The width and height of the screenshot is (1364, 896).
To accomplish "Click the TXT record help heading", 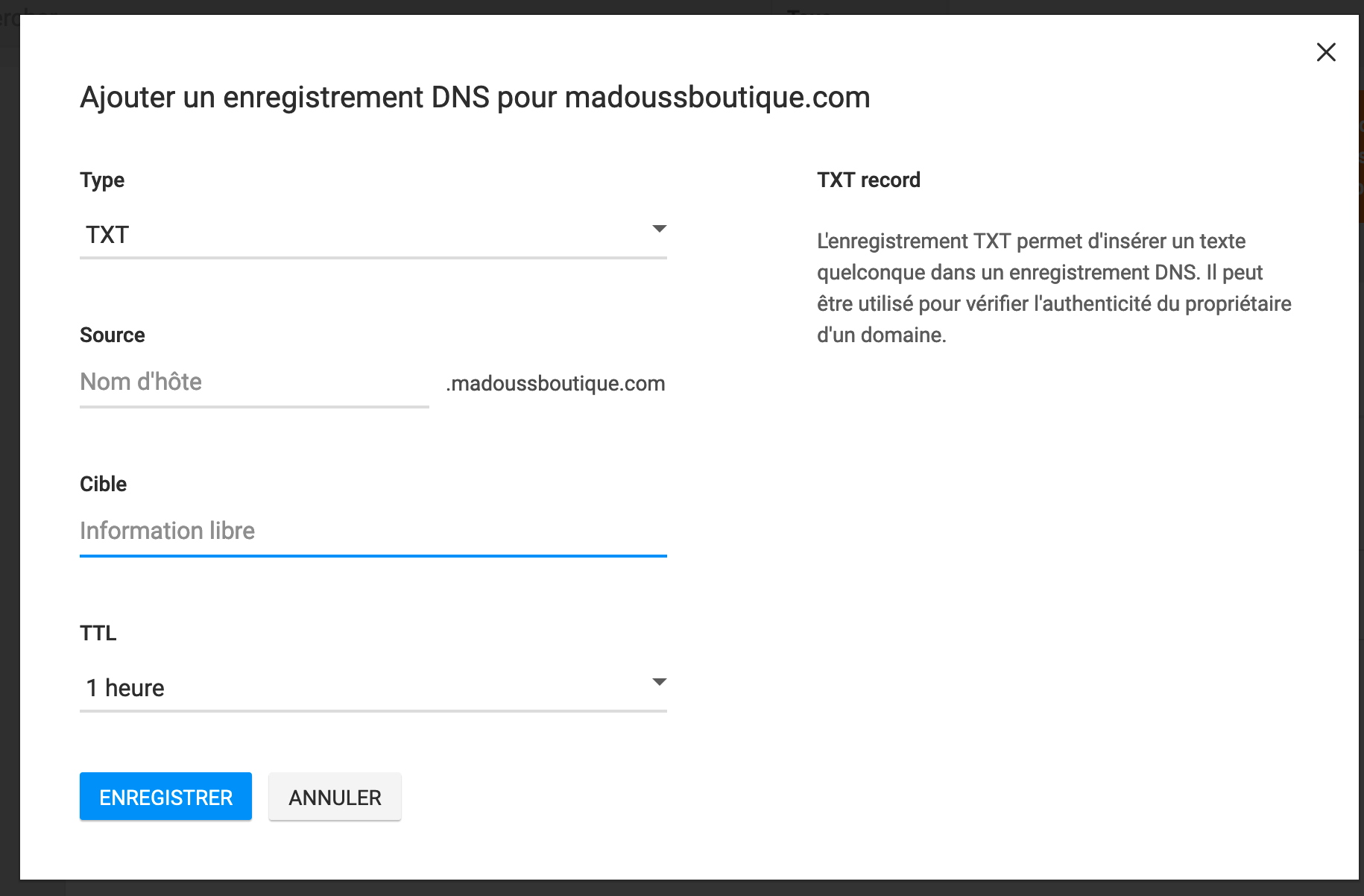I will 868,180.
